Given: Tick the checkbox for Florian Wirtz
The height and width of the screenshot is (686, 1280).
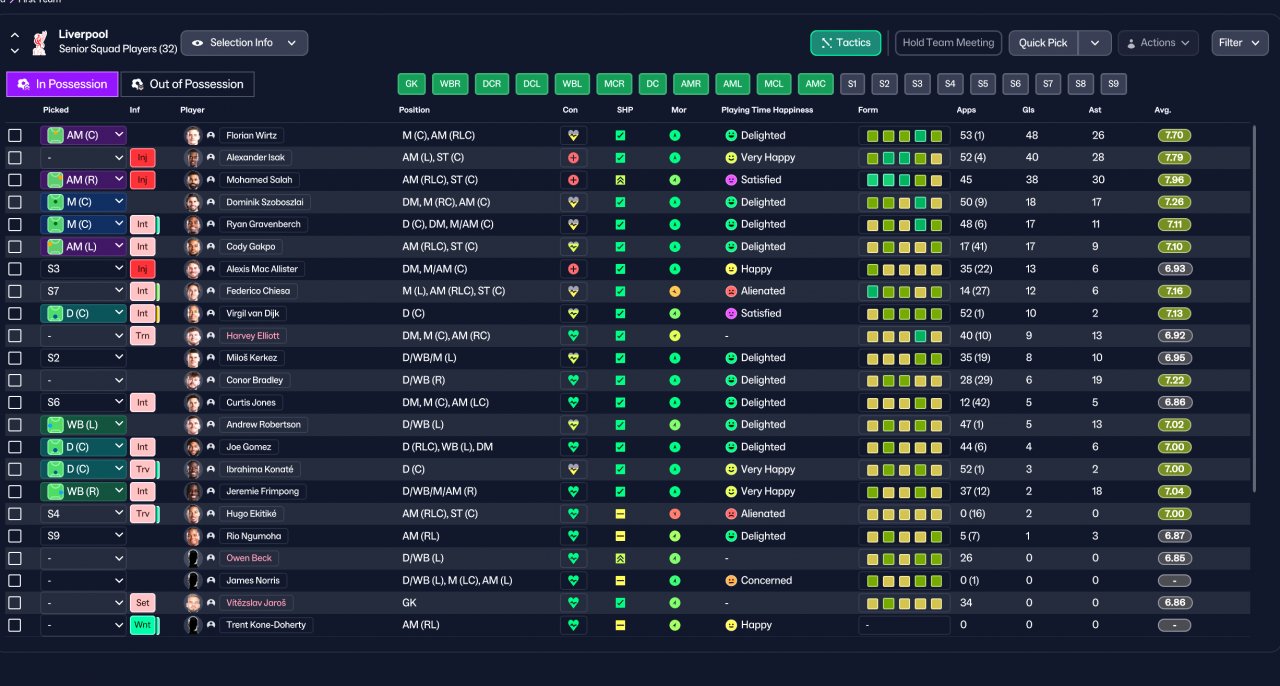Looking at the screenshot, I should (14, 135).
